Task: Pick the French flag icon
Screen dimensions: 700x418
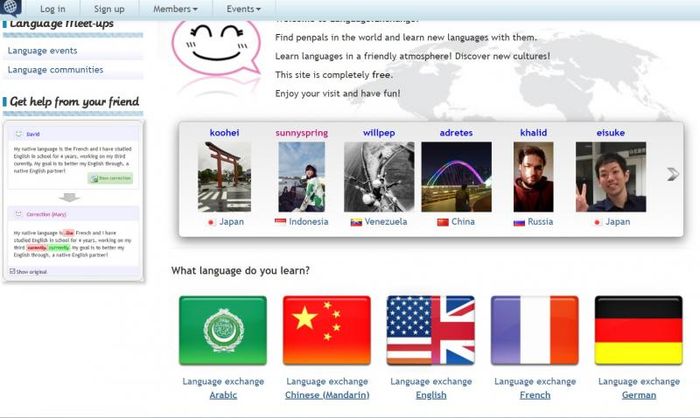Action: [x=535, y=330]
